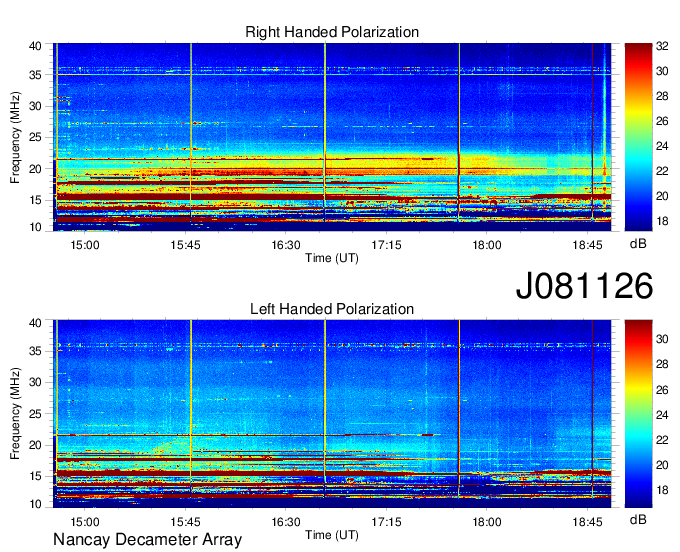Click the 18:45 tick under the top plot

coord(587,245)
